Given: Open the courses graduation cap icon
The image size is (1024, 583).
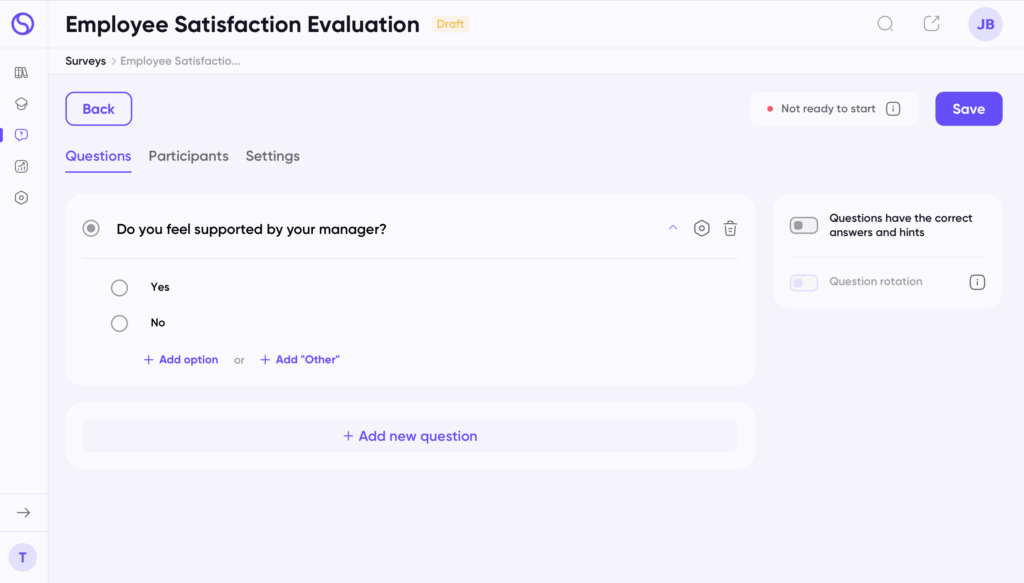Looking at the screenshot, I should pyautogui.click(x=21, y=104).
